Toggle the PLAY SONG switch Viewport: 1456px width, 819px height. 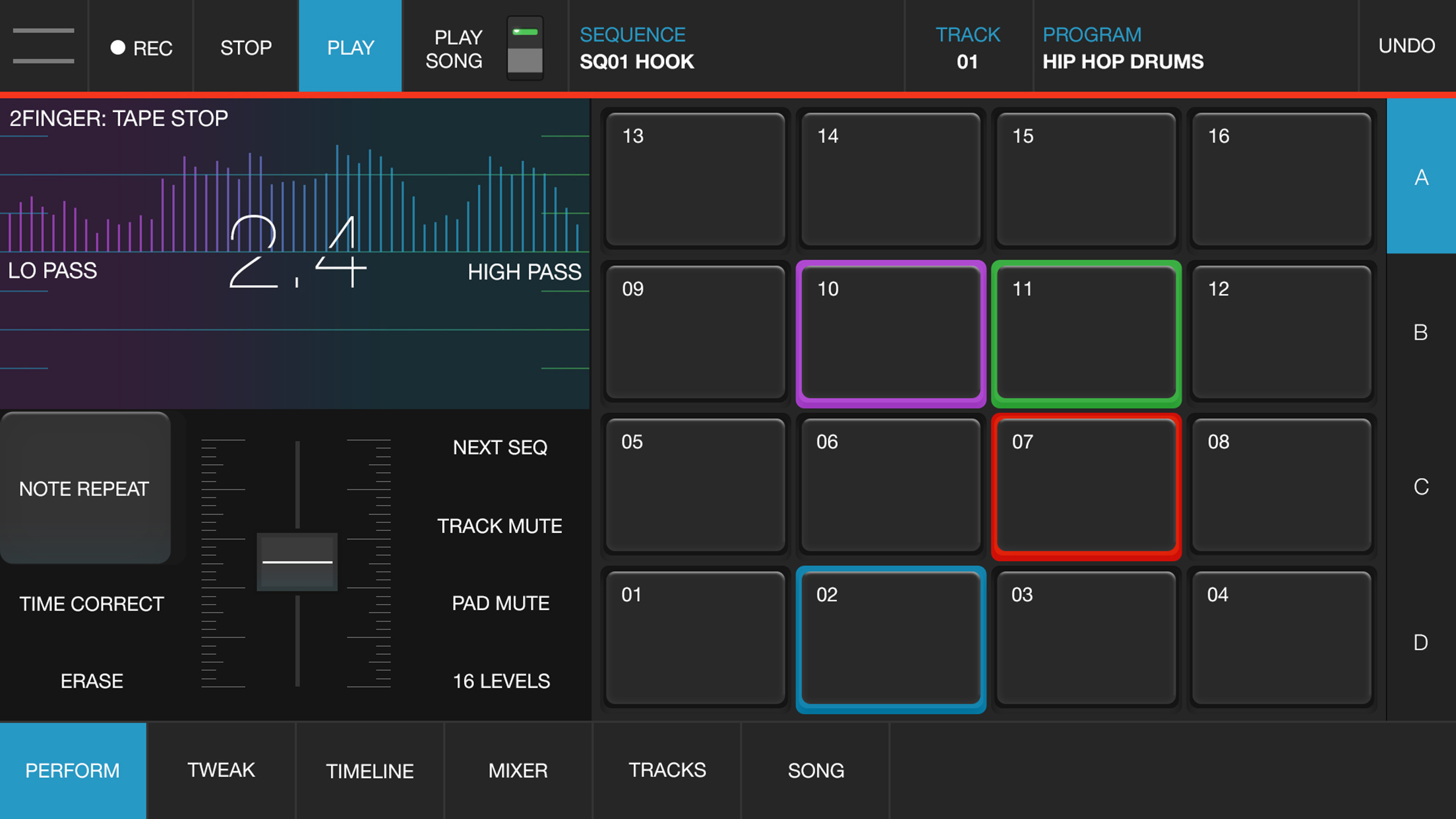(525, 48)
